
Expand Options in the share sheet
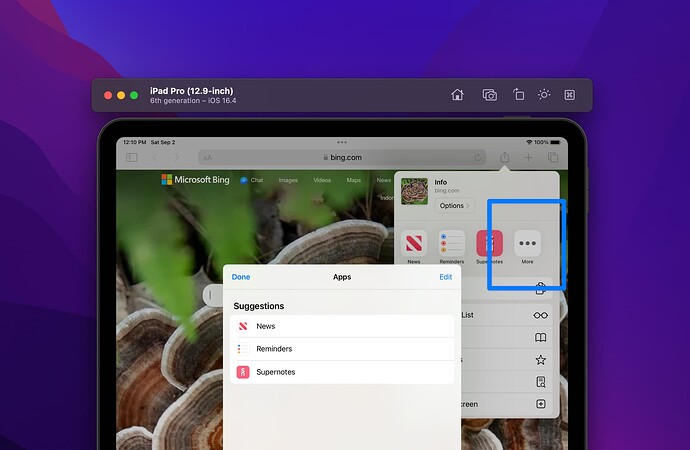454,205
